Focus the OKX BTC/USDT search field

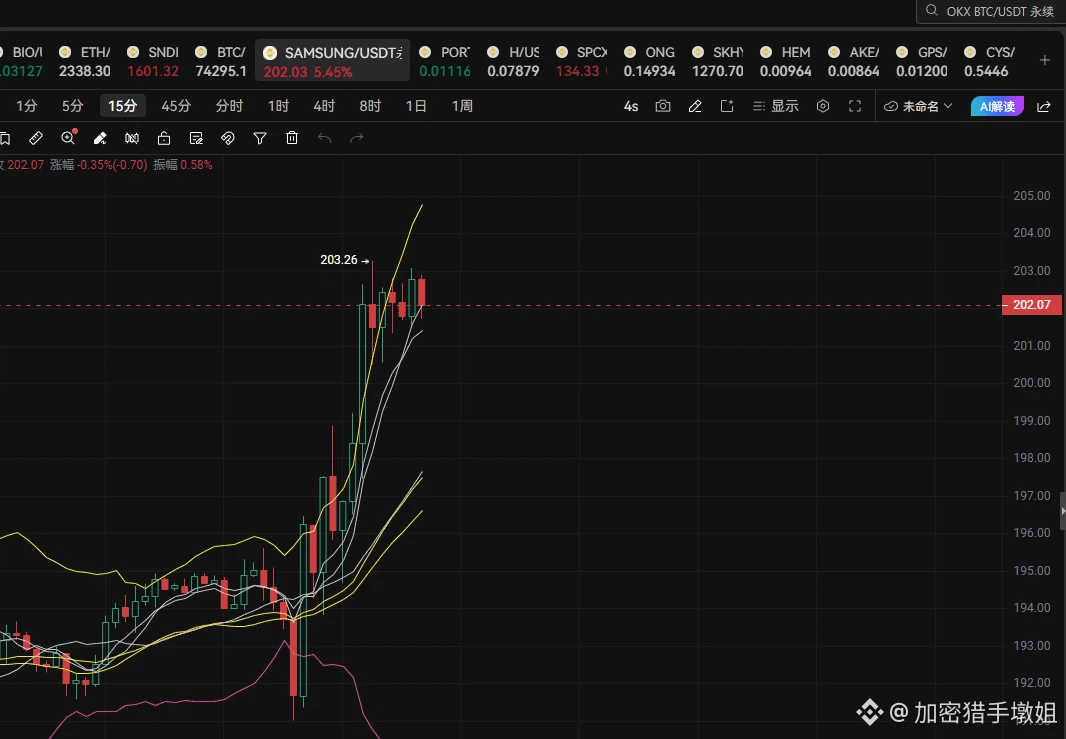click(992, 12)
